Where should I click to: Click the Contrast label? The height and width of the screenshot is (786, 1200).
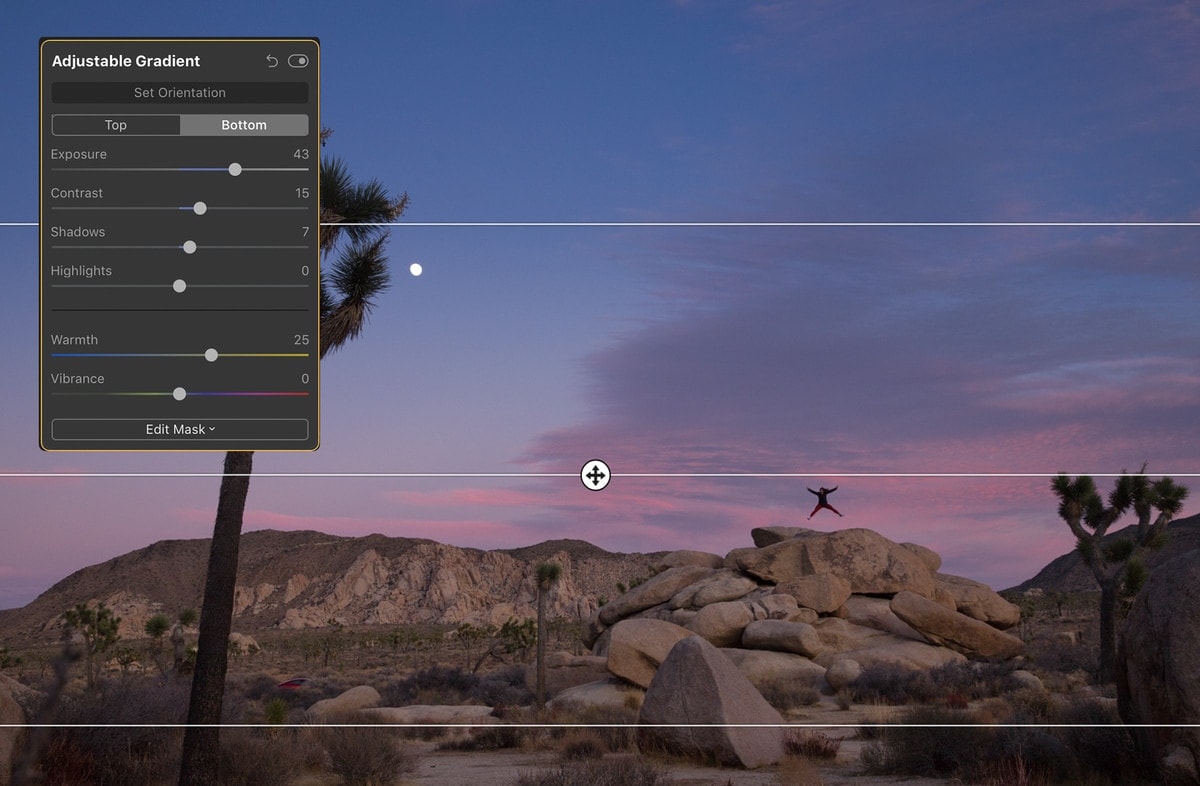pos(77,193)
